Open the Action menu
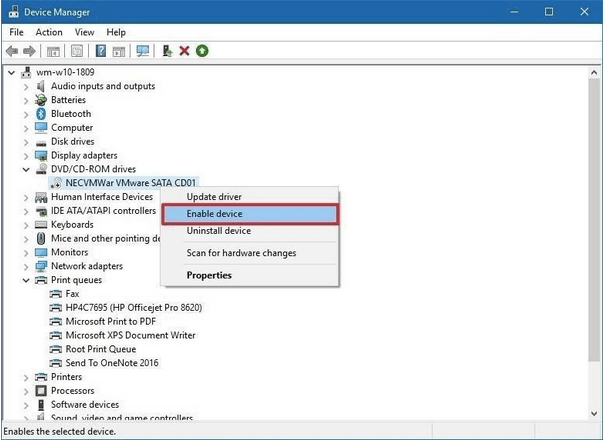 coord(49,32)
